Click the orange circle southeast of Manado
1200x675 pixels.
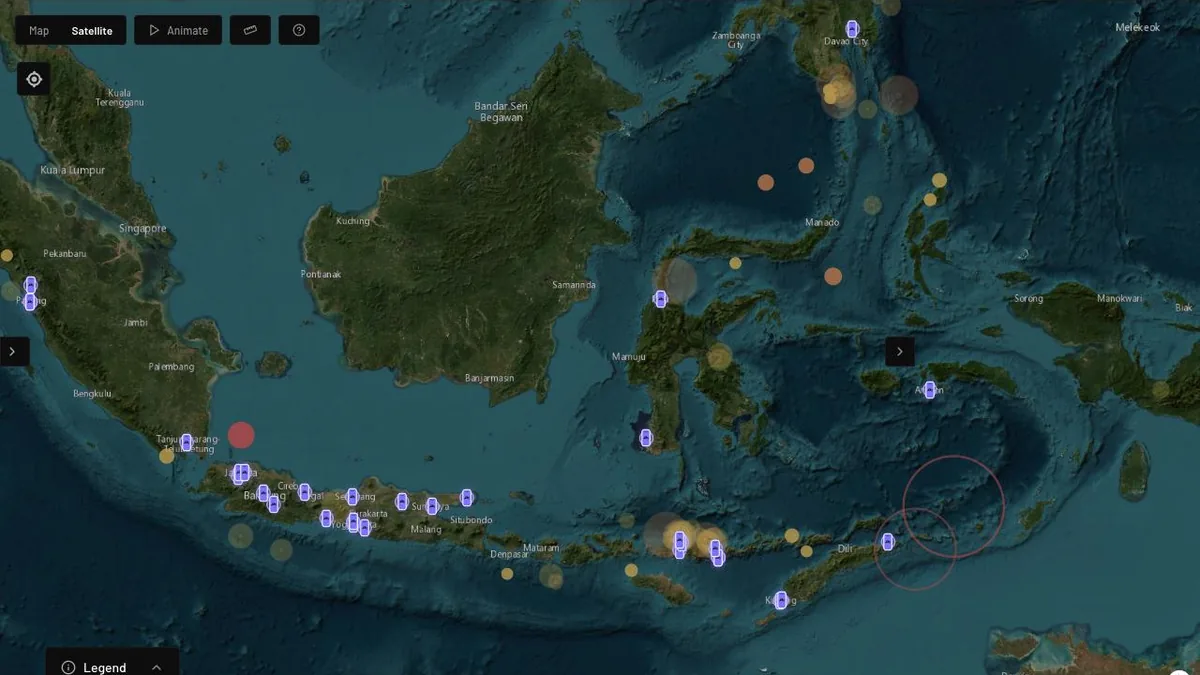pyautogui.click(x=833, y=276)
